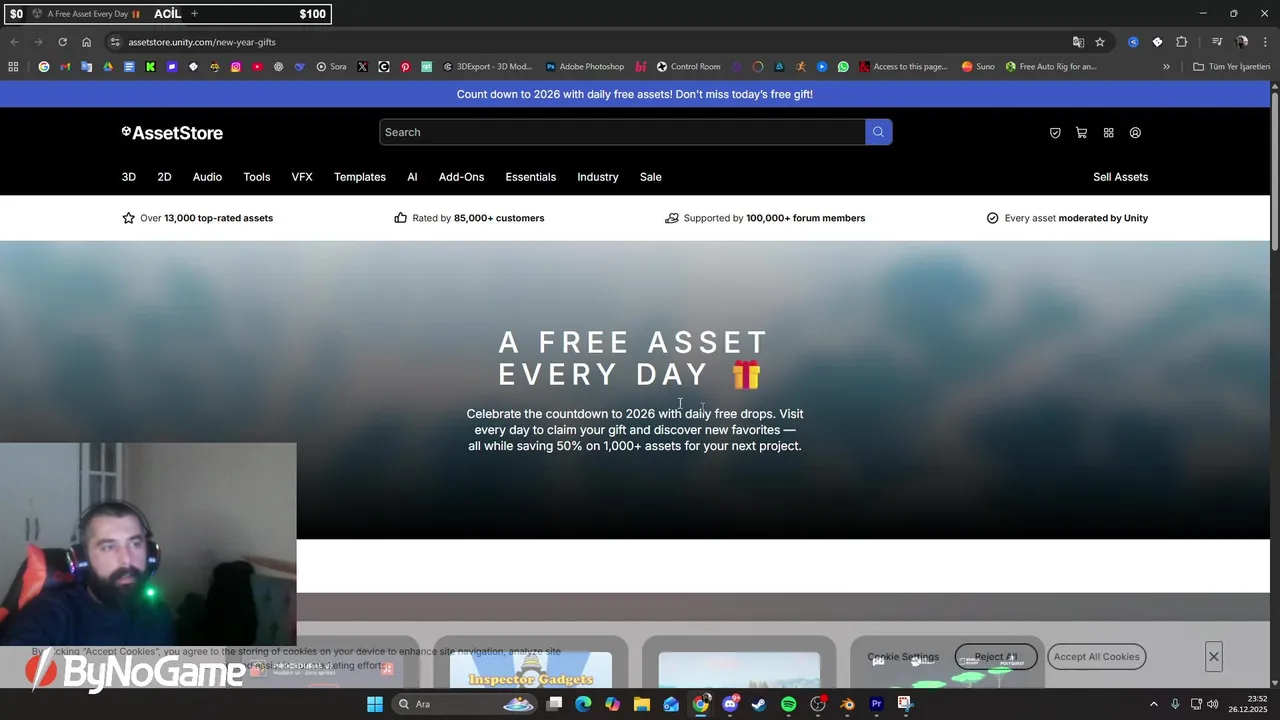Expand the bookmarks overflow chevron

pyautogui.click(x=1166, y=67)
